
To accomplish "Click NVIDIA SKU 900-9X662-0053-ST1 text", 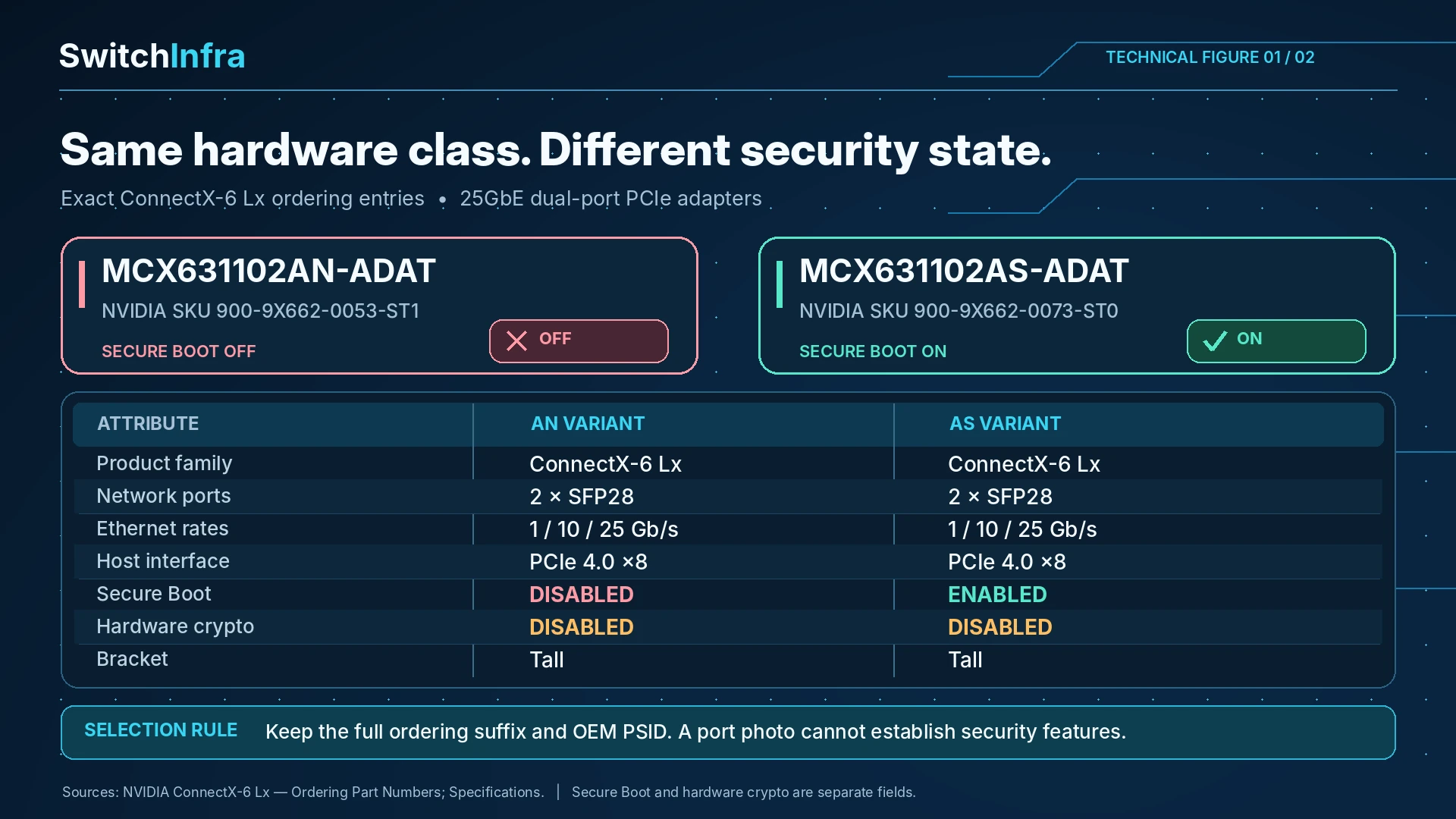I will [260, 311].
